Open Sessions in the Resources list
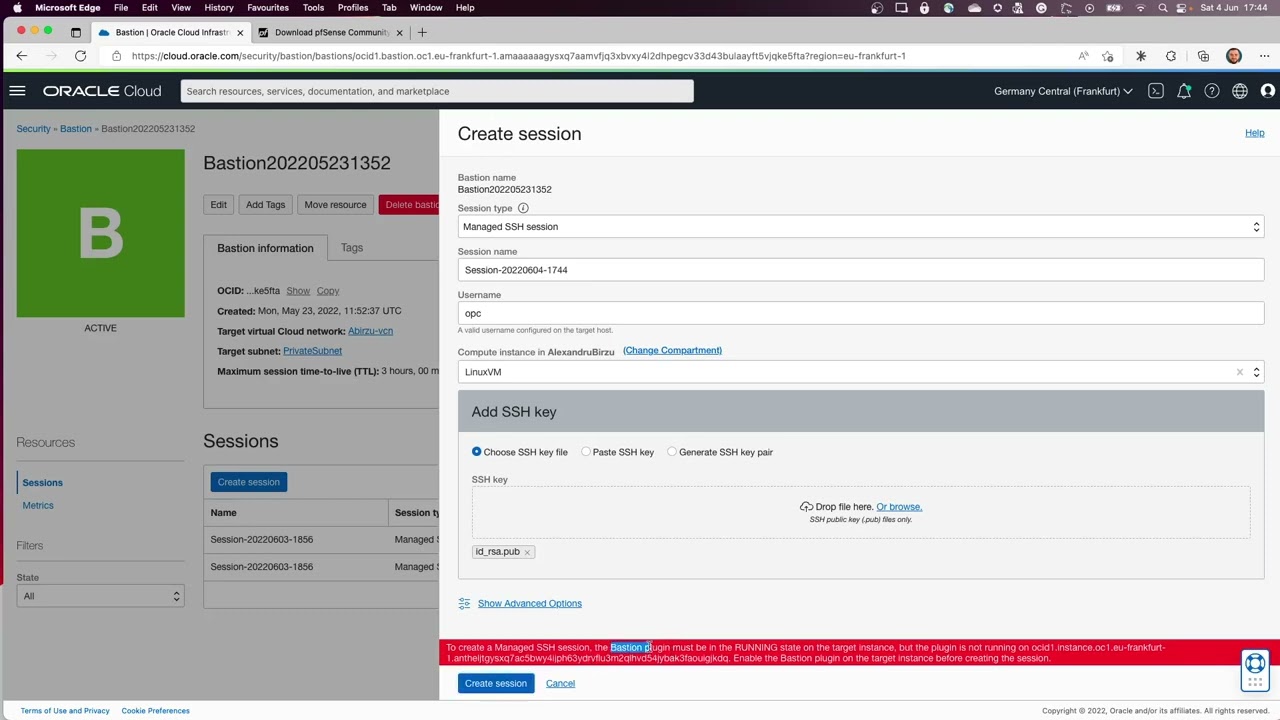The width and height of the screenshot is (1280, 720). pos(43,483)
